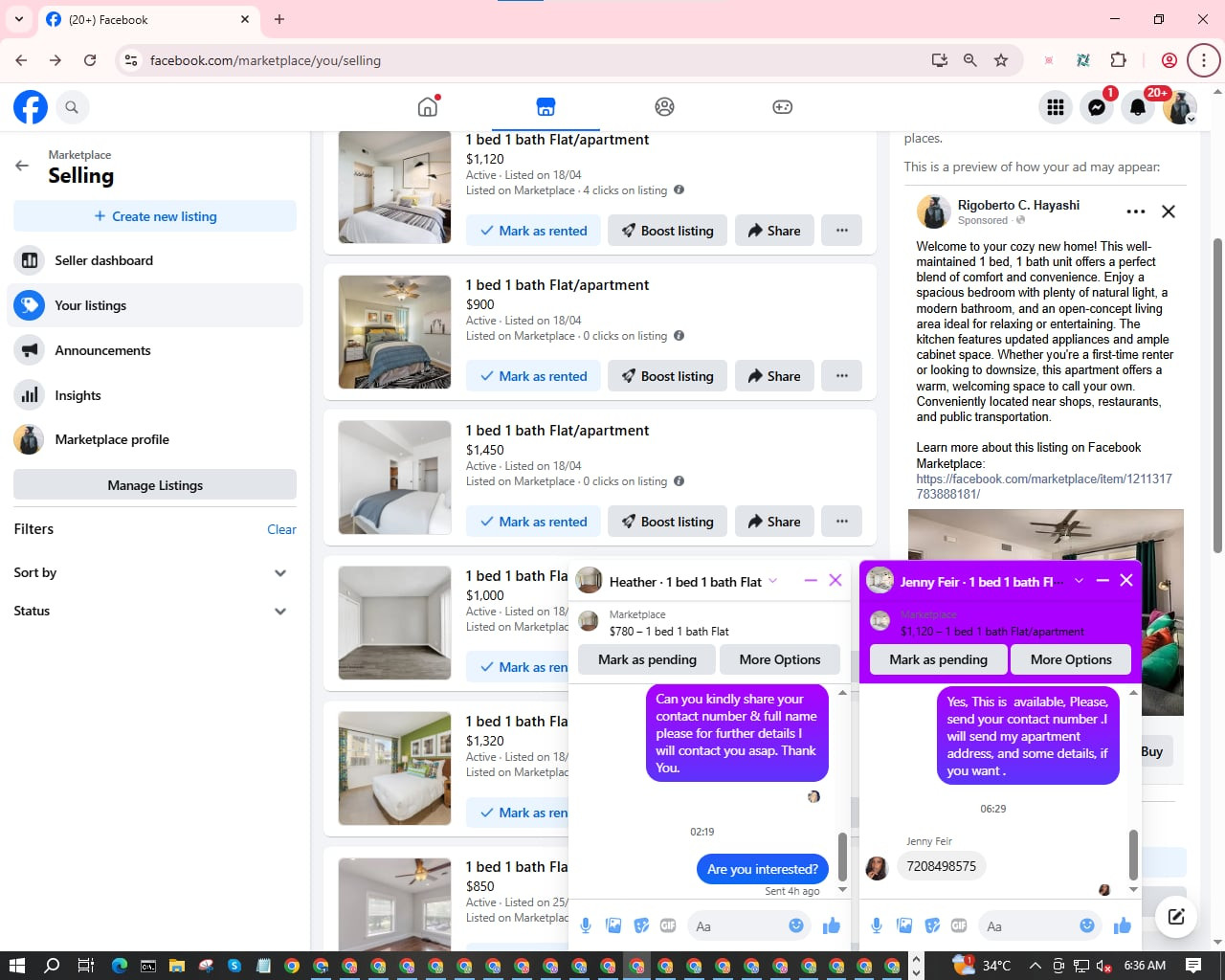1225x980 pixels.
Task: Open Jenny Feir chat settings chevron
Action: pos(1079,581)
